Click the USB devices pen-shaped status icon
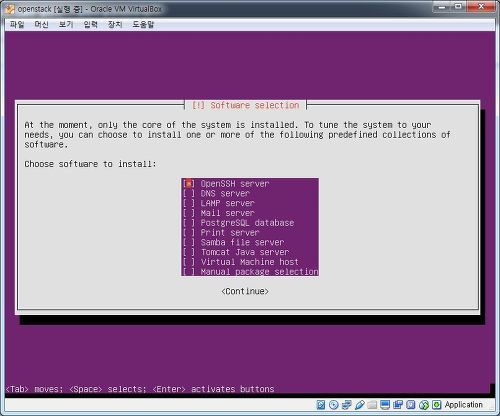The height and width of the screenshot is (416, 500). pyautogui.click(x=359, y=405)
